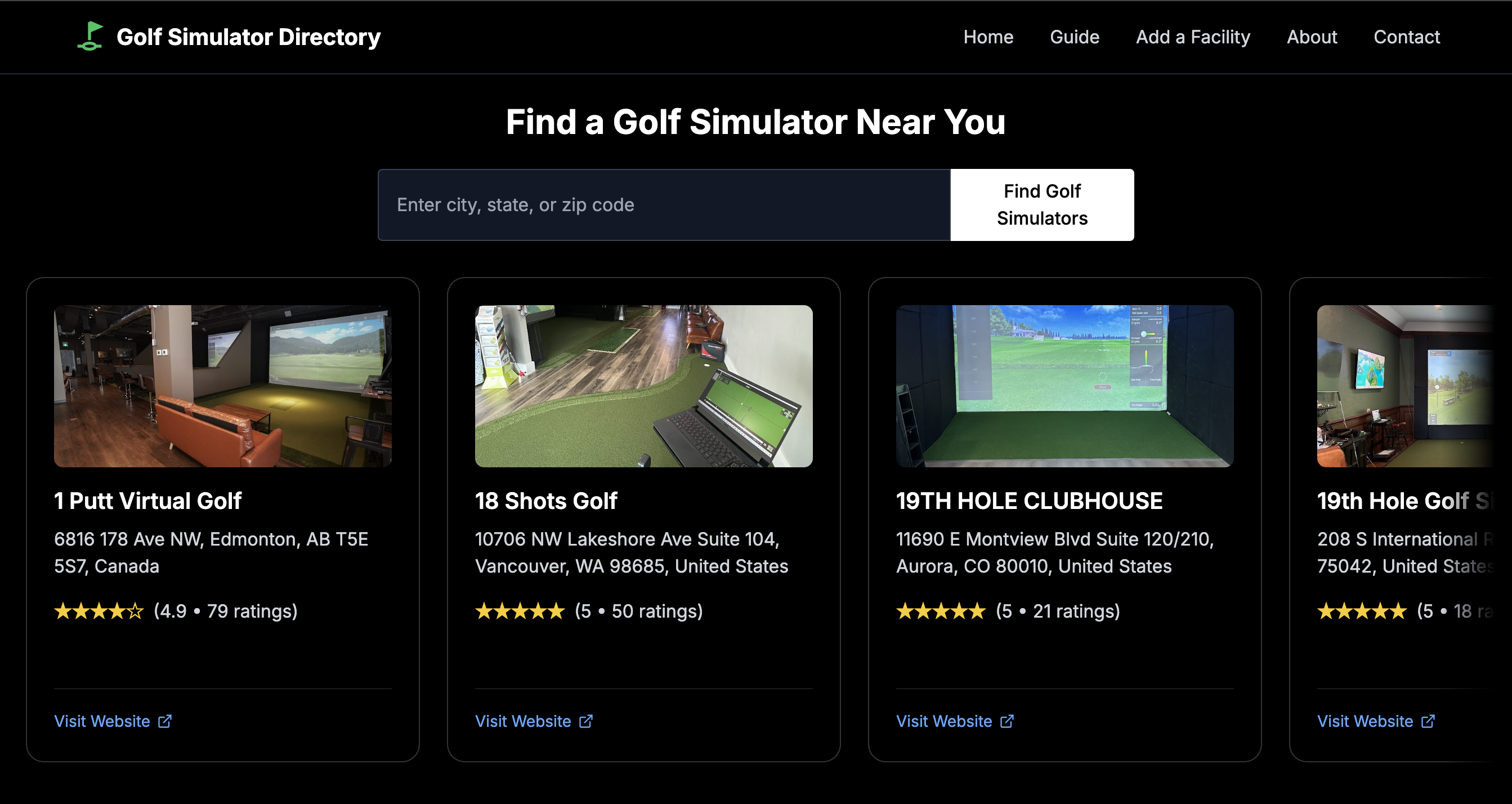The width and height of the screenshot is (1512, 804).
Task: Visit Website link for 1 Putt Virtual Golf
Action: click(x=102, y=721)
